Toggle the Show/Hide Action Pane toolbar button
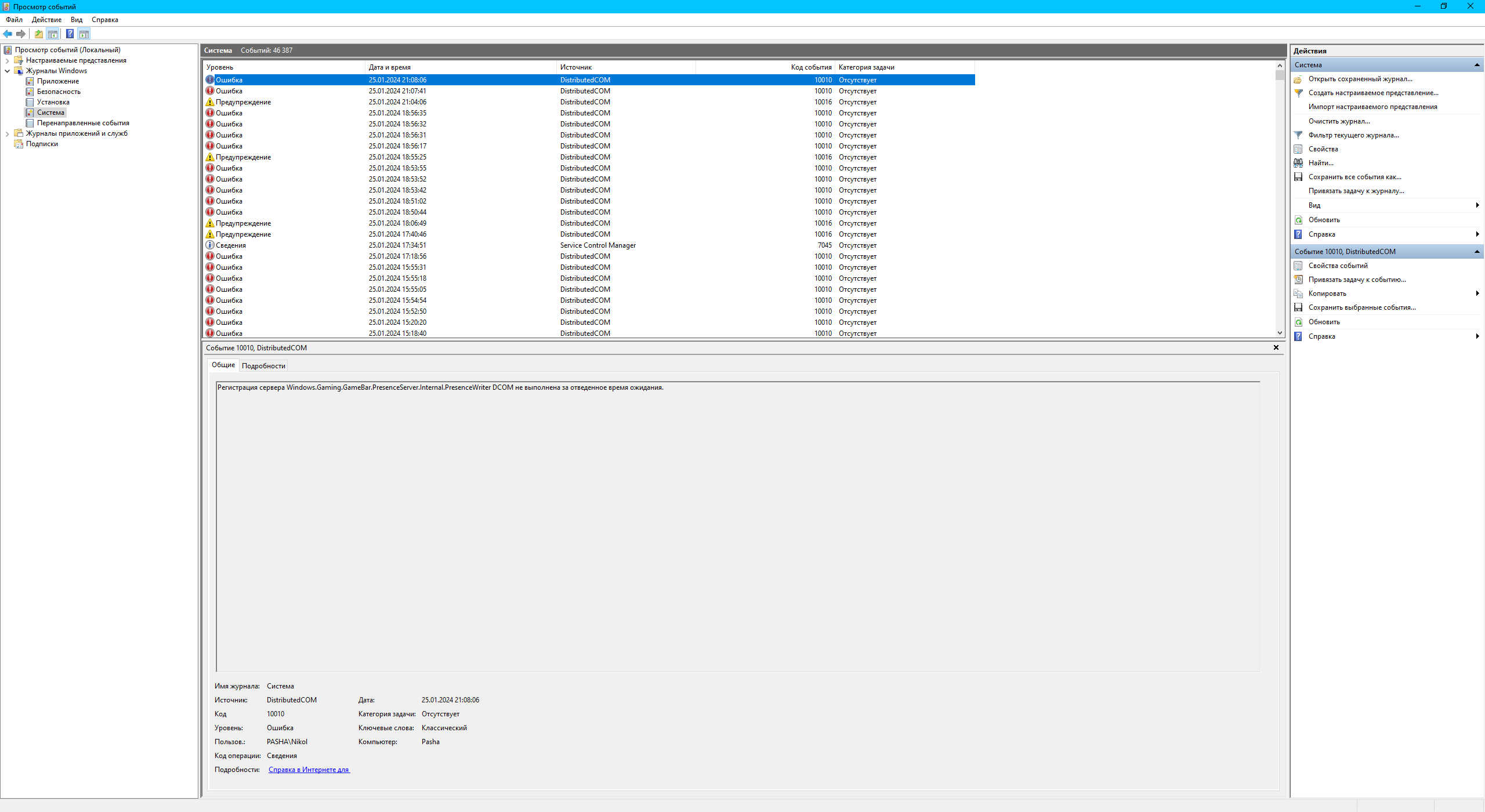 tap(84, 34)
